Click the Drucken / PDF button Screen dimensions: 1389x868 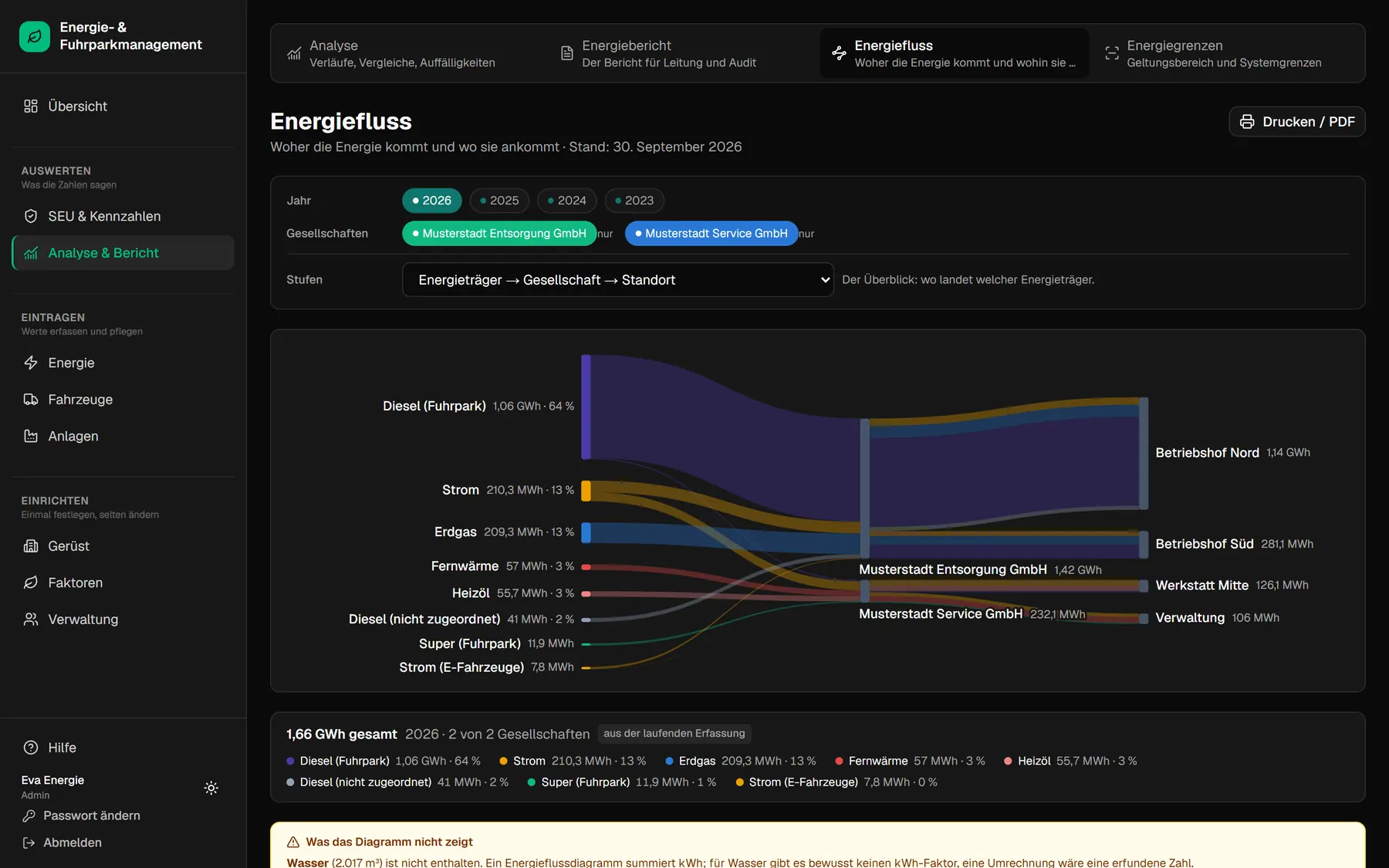[x=1297, y=122]
